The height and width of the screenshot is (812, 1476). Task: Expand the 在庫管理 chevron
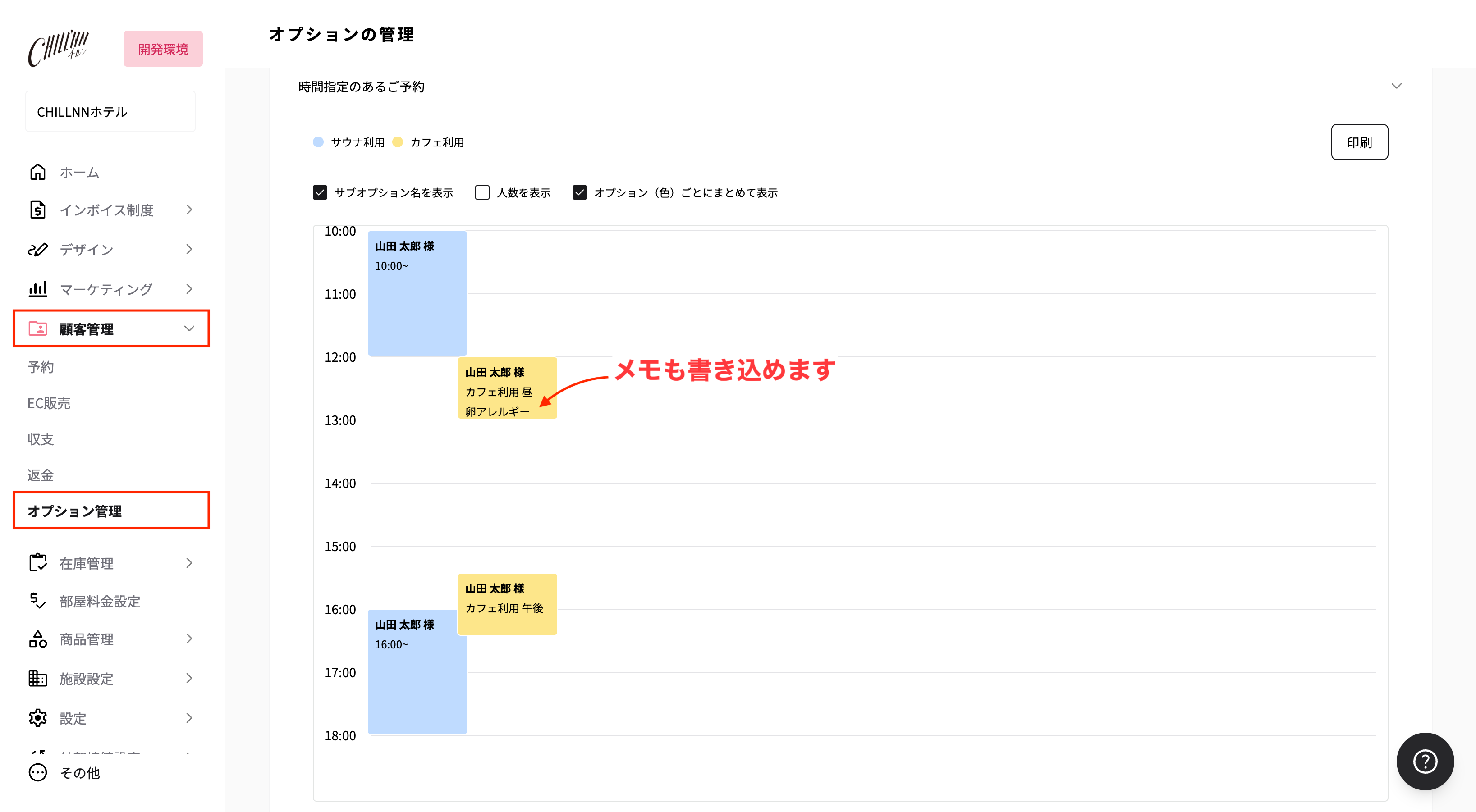pyautogui.click(x=189, y=563)
